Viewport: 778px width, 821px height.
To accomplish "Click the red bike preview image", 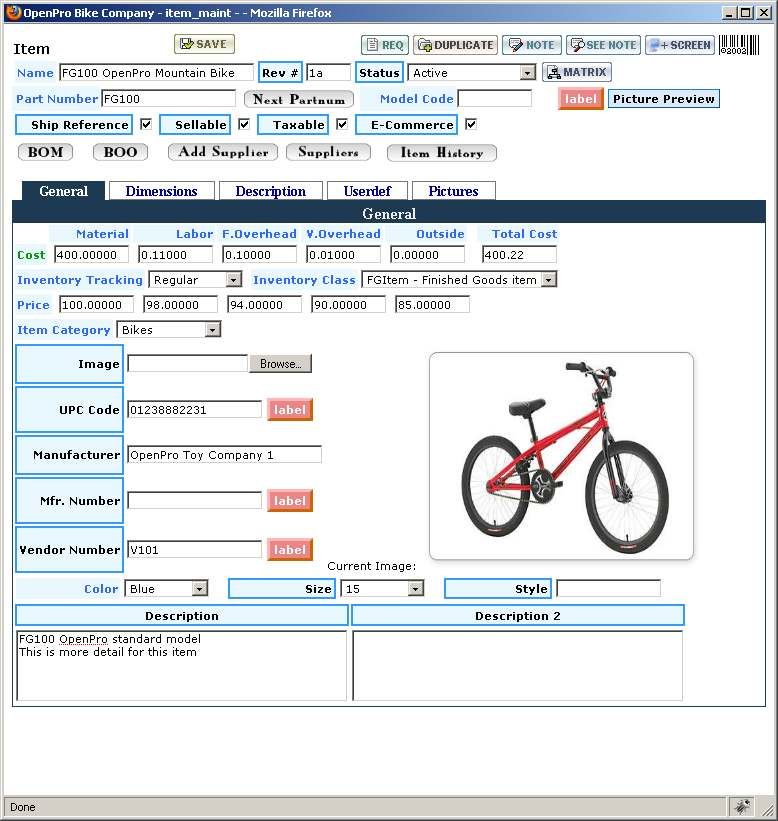I will (x=561, y=455).
